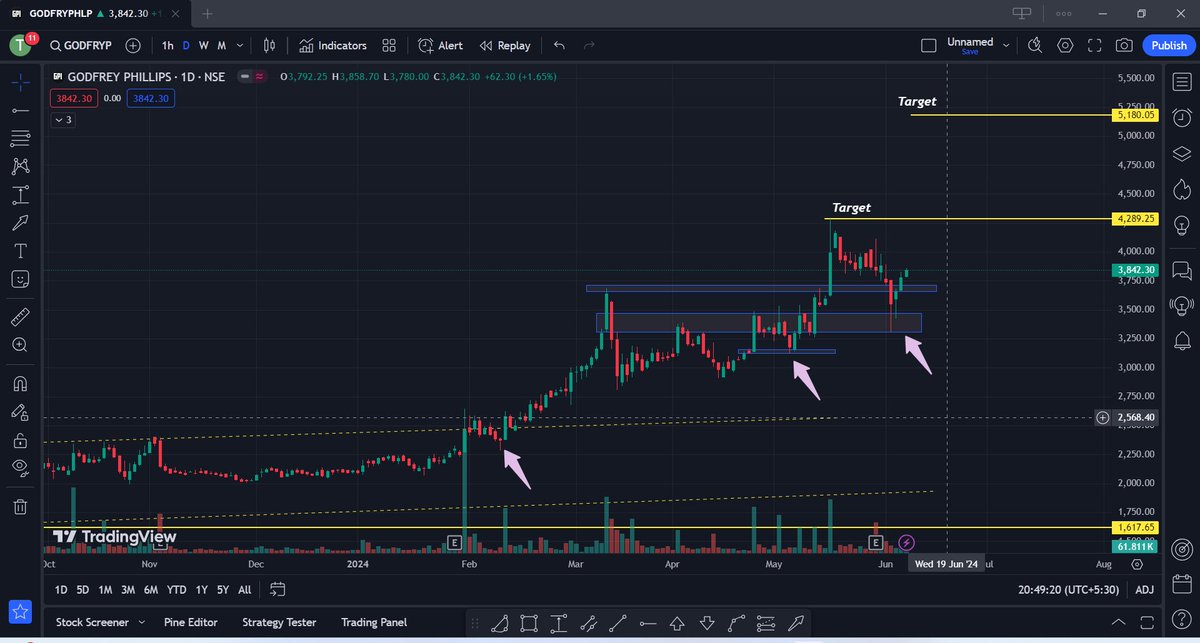1200x643 pixels.
Task: Open the user profile avatar menu
Action: coord(20,46)
